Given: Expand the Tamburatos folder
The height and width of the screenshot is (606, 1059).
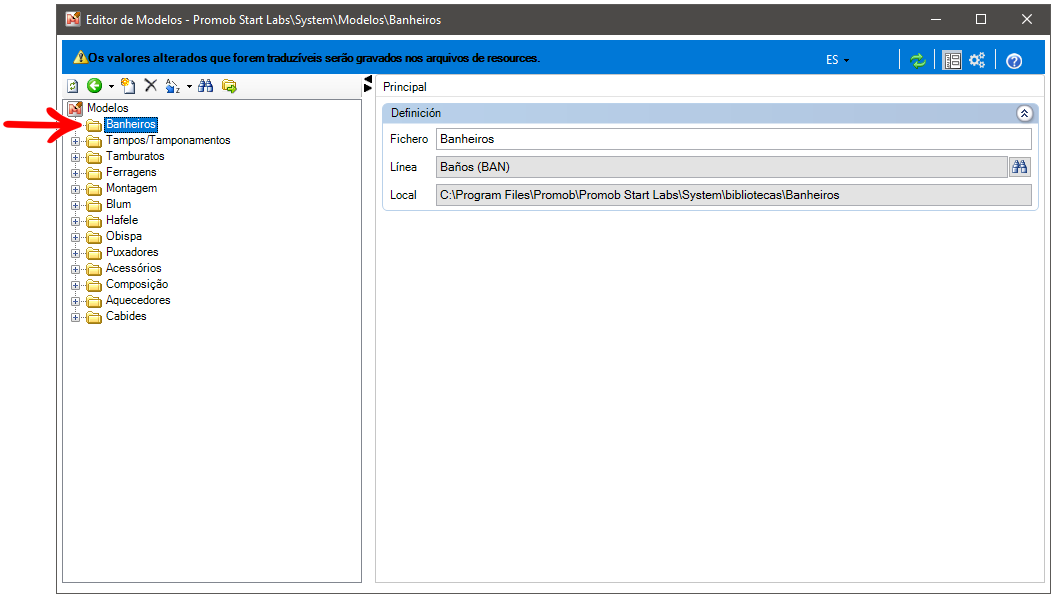Looking at the screenshot, I should click(76, 157).
